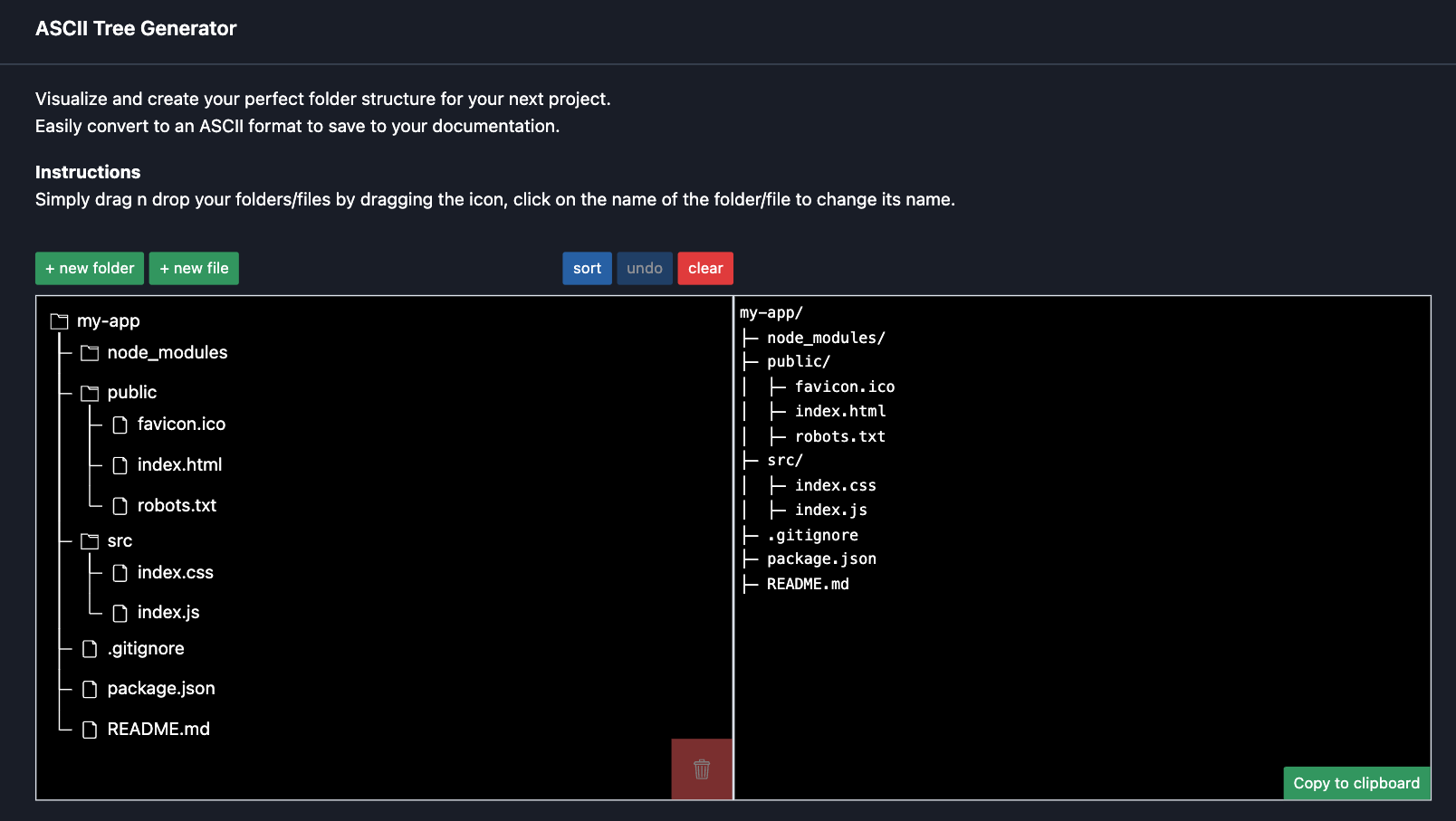The image size is (1456, 821).
Task: Click node_modules/ in ASCII output
Action: (826, 338)
